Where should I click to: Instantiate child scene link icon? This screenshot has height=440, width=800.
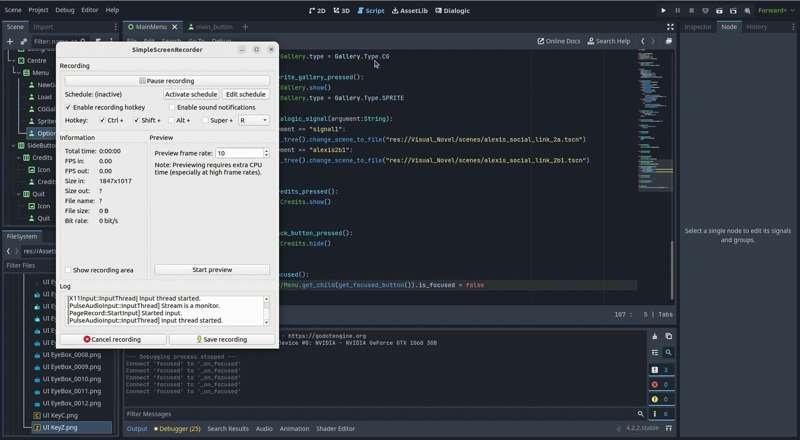pos(23,41)
